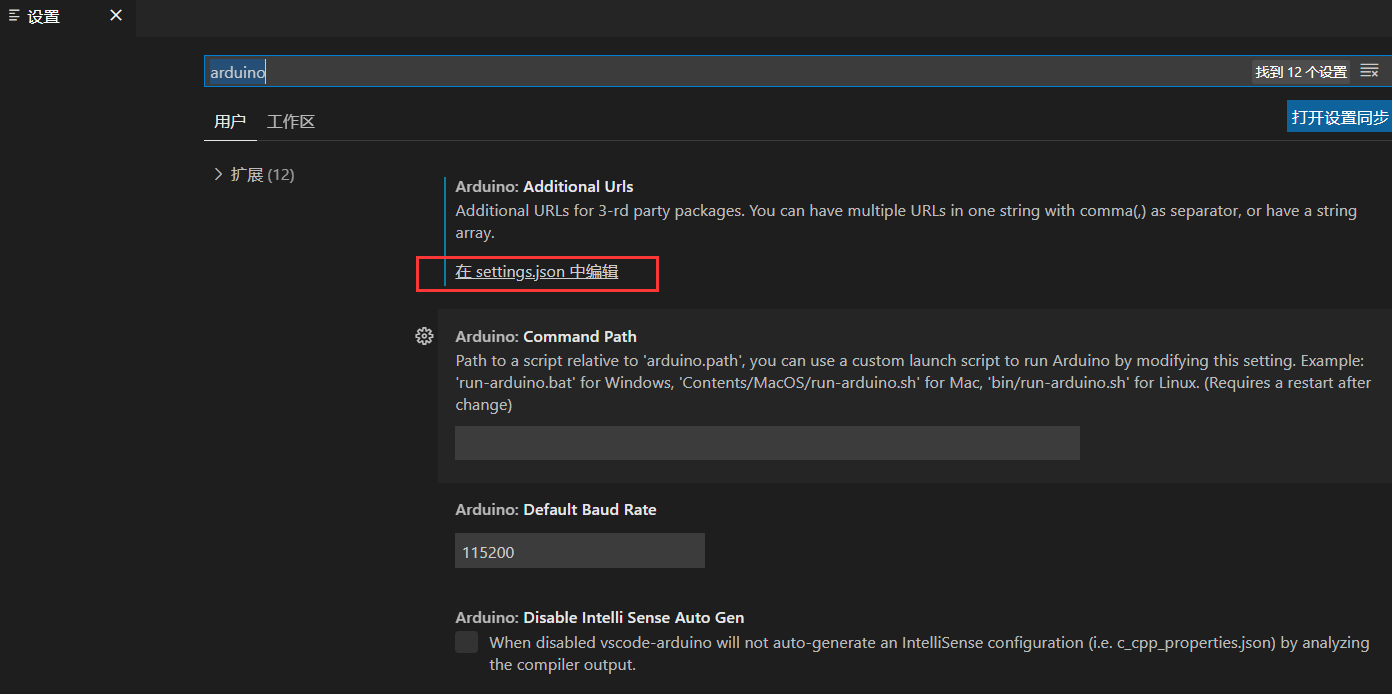Select the 设置 editor tab
Viewport: 1392px width, 694px height.
[x=45, y=16]
